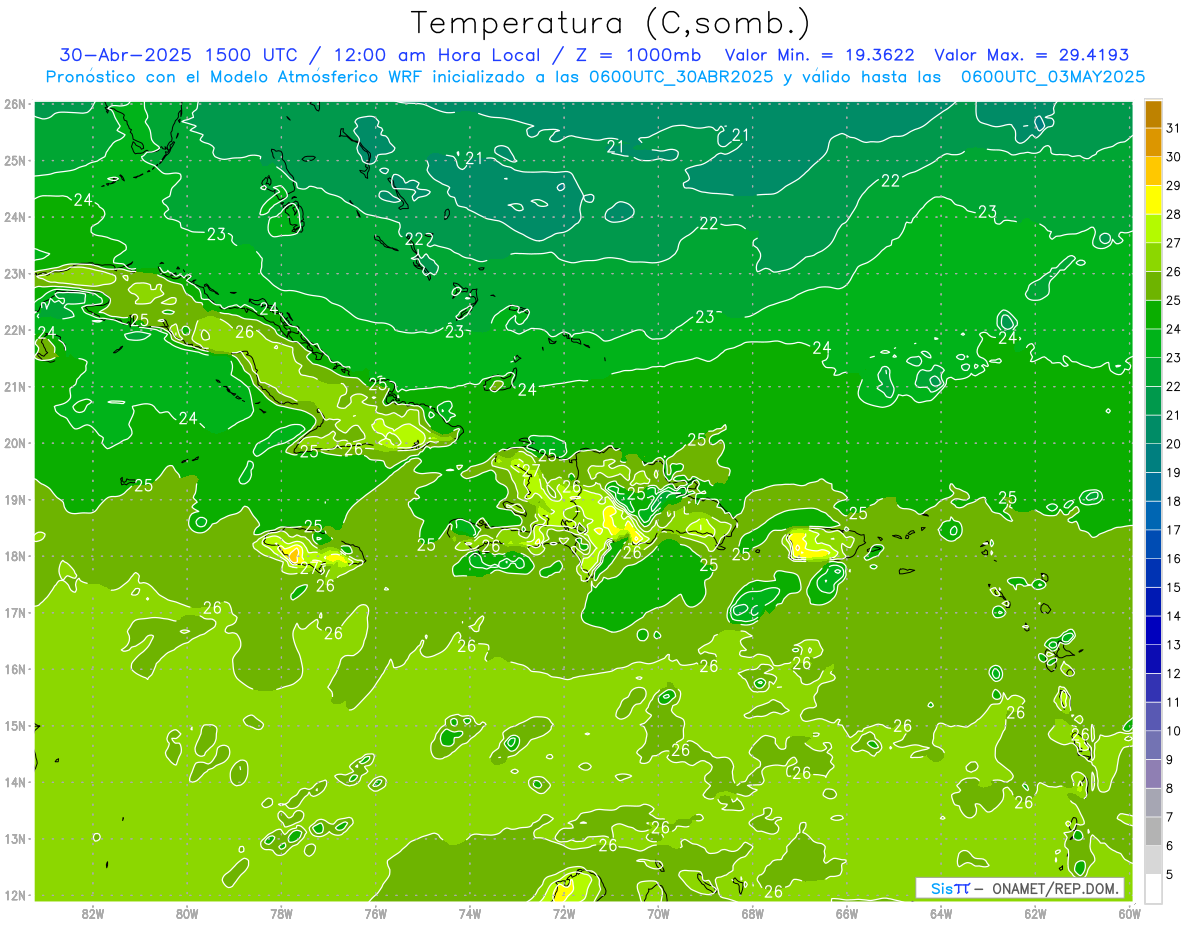Screen dimensions: 1200x927
Task: Click the color scale swatch between 9 and 10
Action: pos(1153,745)
